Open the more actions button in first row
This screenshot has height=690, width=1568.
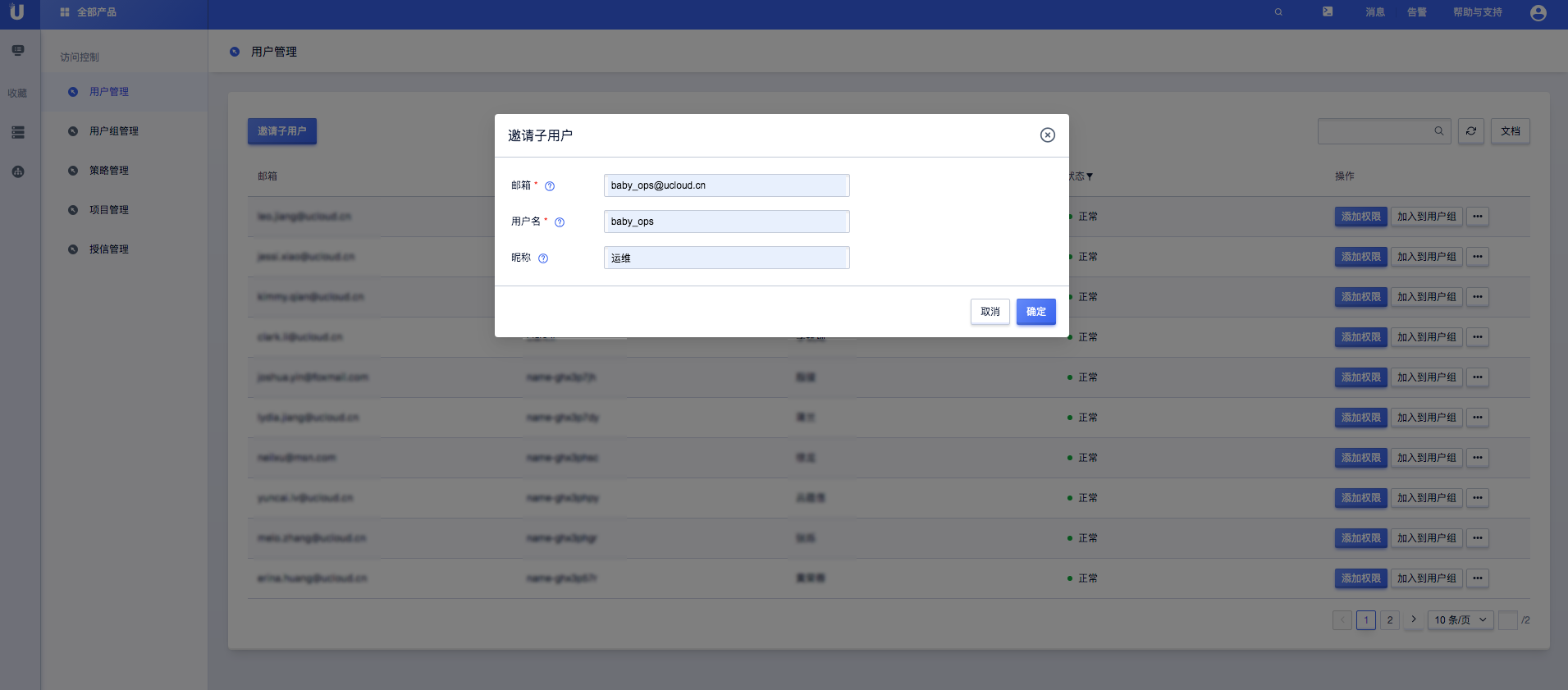point(1477,217)
